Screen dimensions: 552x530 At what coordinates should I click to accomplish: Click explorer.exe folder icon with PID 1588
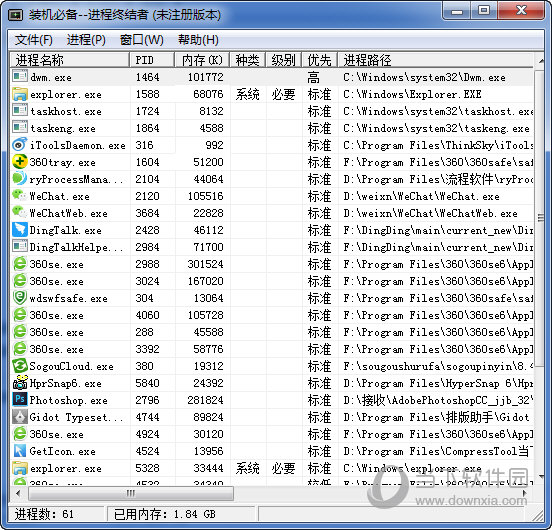coord(20,94)
